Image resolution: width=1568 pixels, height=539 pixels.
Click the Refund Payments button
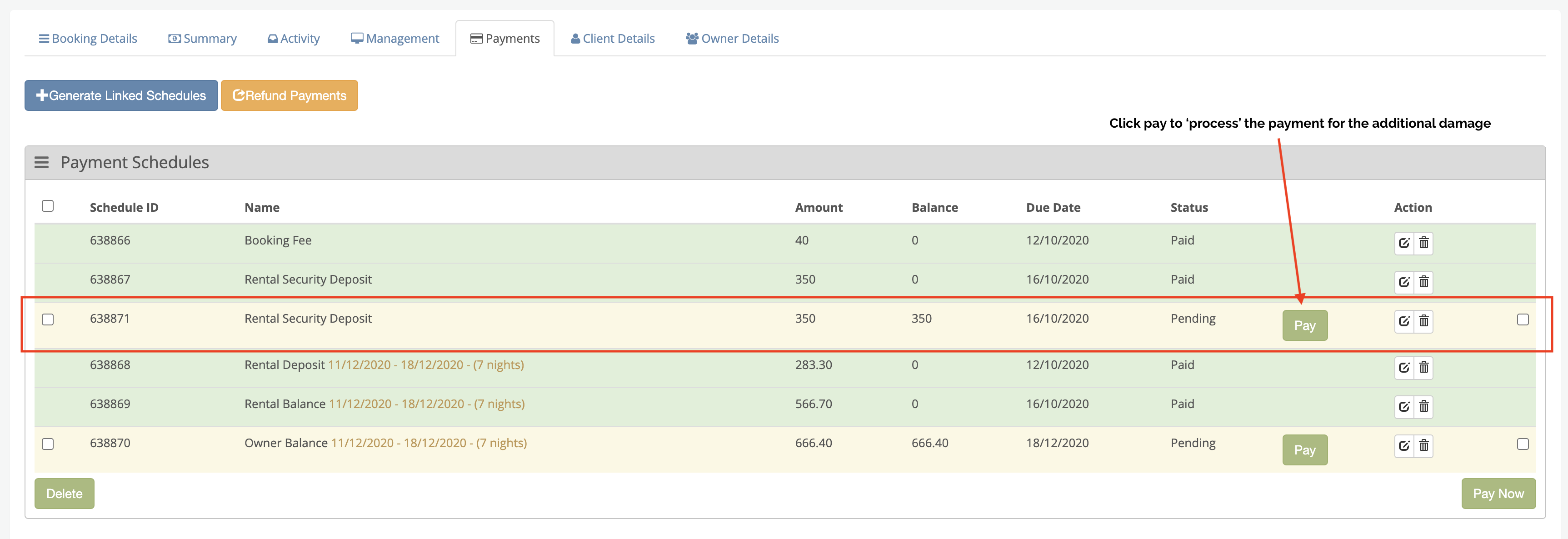(289, 95)
